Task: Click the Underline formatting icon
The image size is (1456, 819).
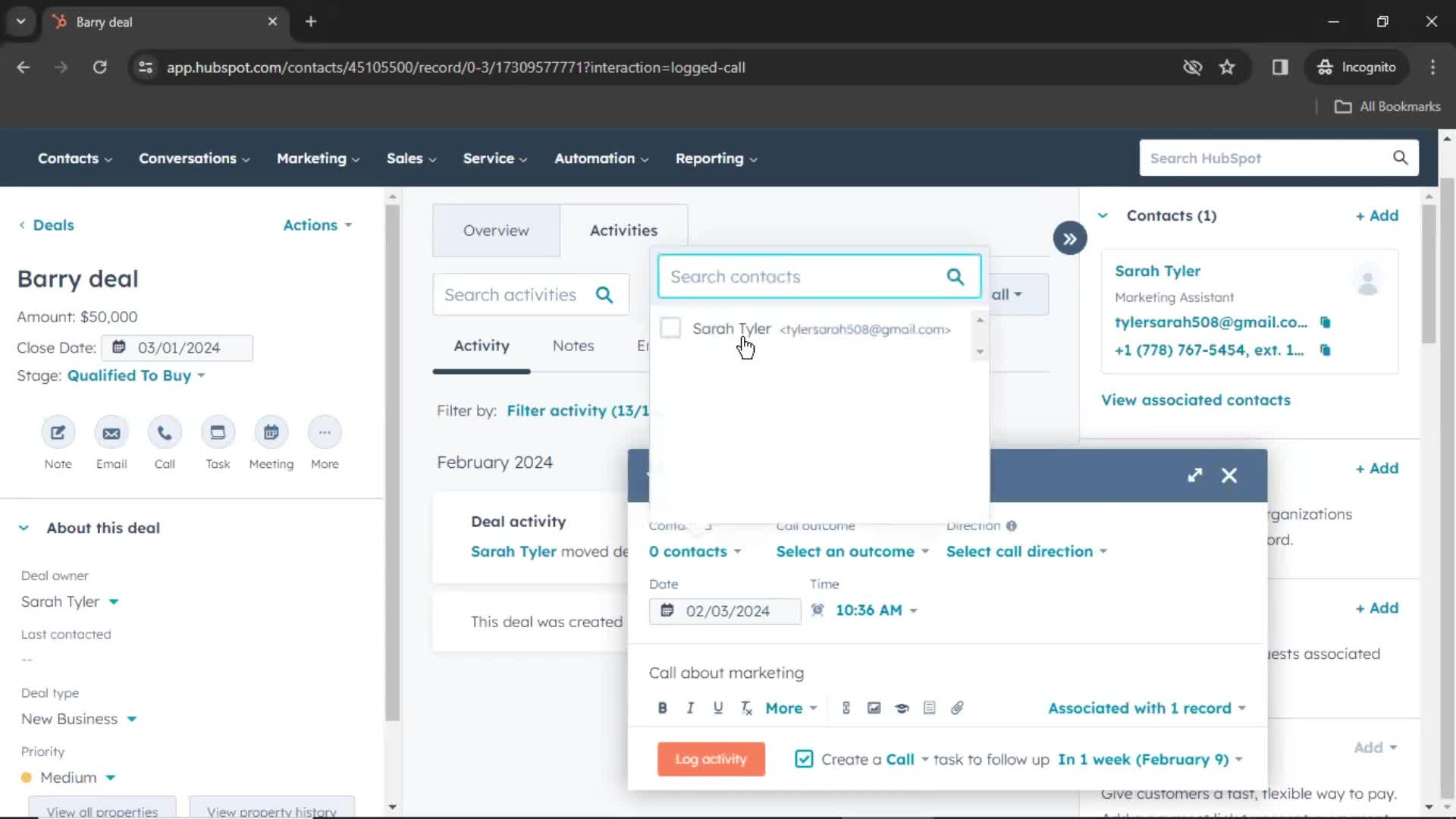Action: [x=718, y=708]
